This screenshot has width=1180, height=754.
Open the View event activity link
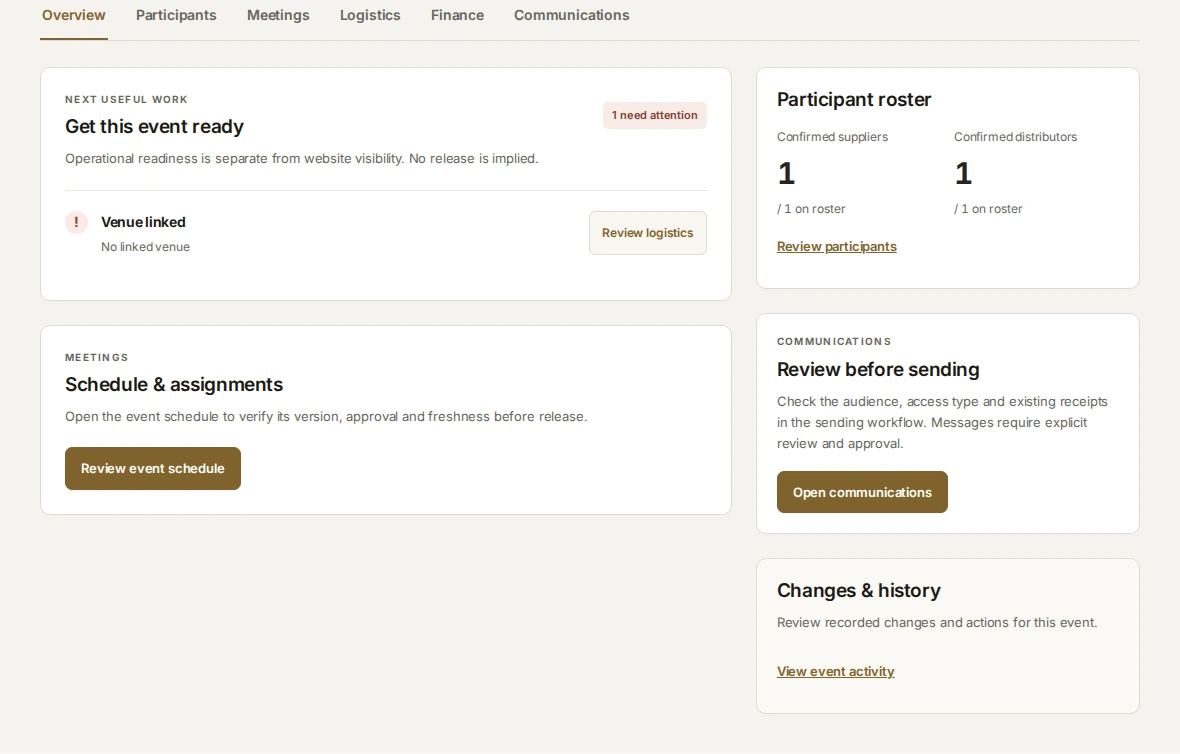[x=835, y=671]
